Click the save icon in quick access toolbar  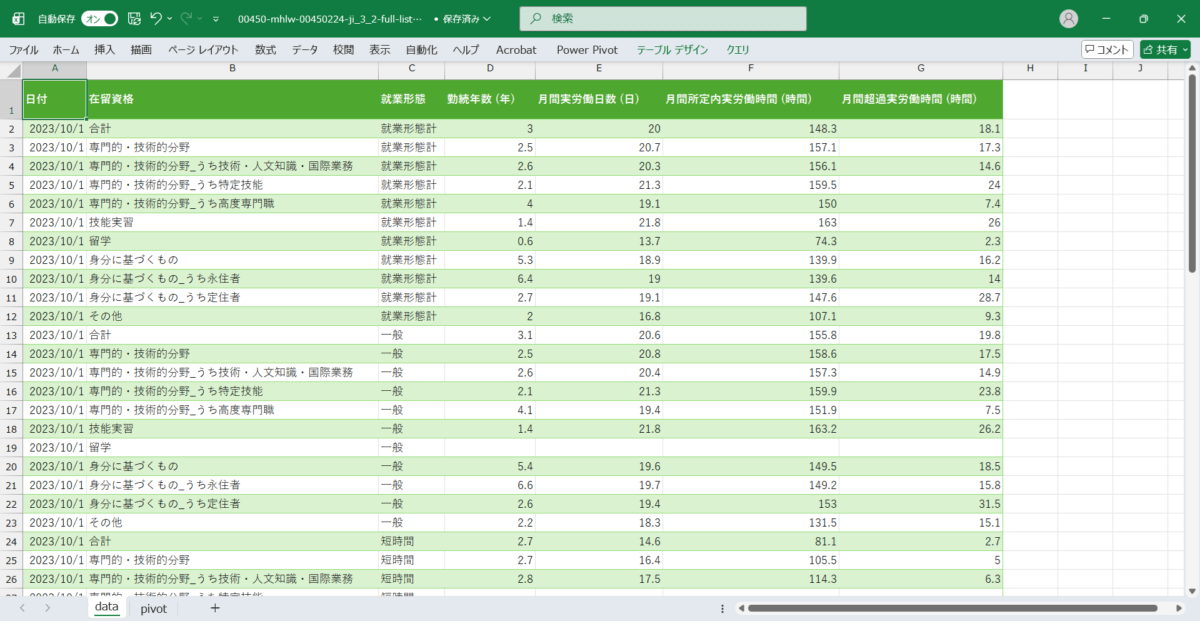coord(134,18)
